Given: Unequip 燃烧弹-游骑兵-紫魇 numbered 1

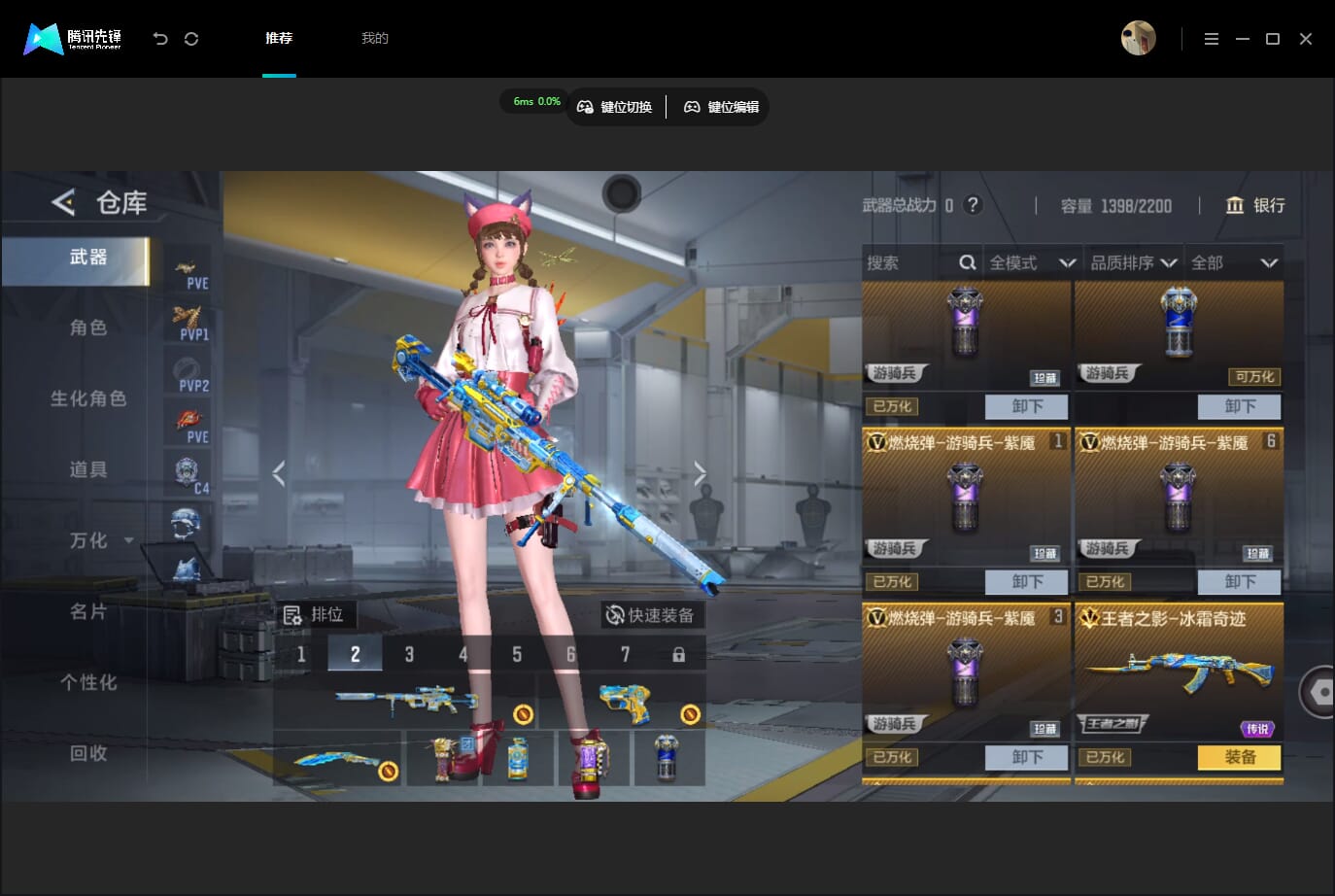Looking at the screenshot, I should [1027, 581].
